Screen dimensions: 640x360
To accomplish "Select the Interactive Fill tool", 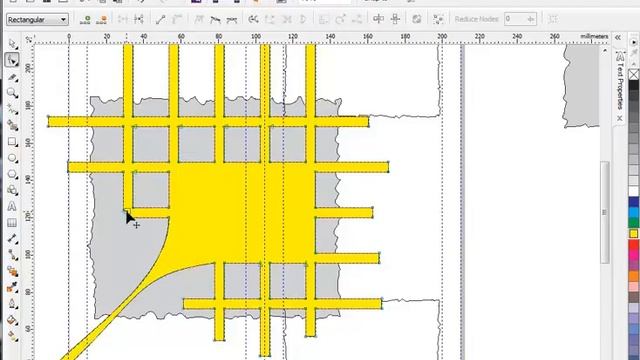I will click(12, 336).
